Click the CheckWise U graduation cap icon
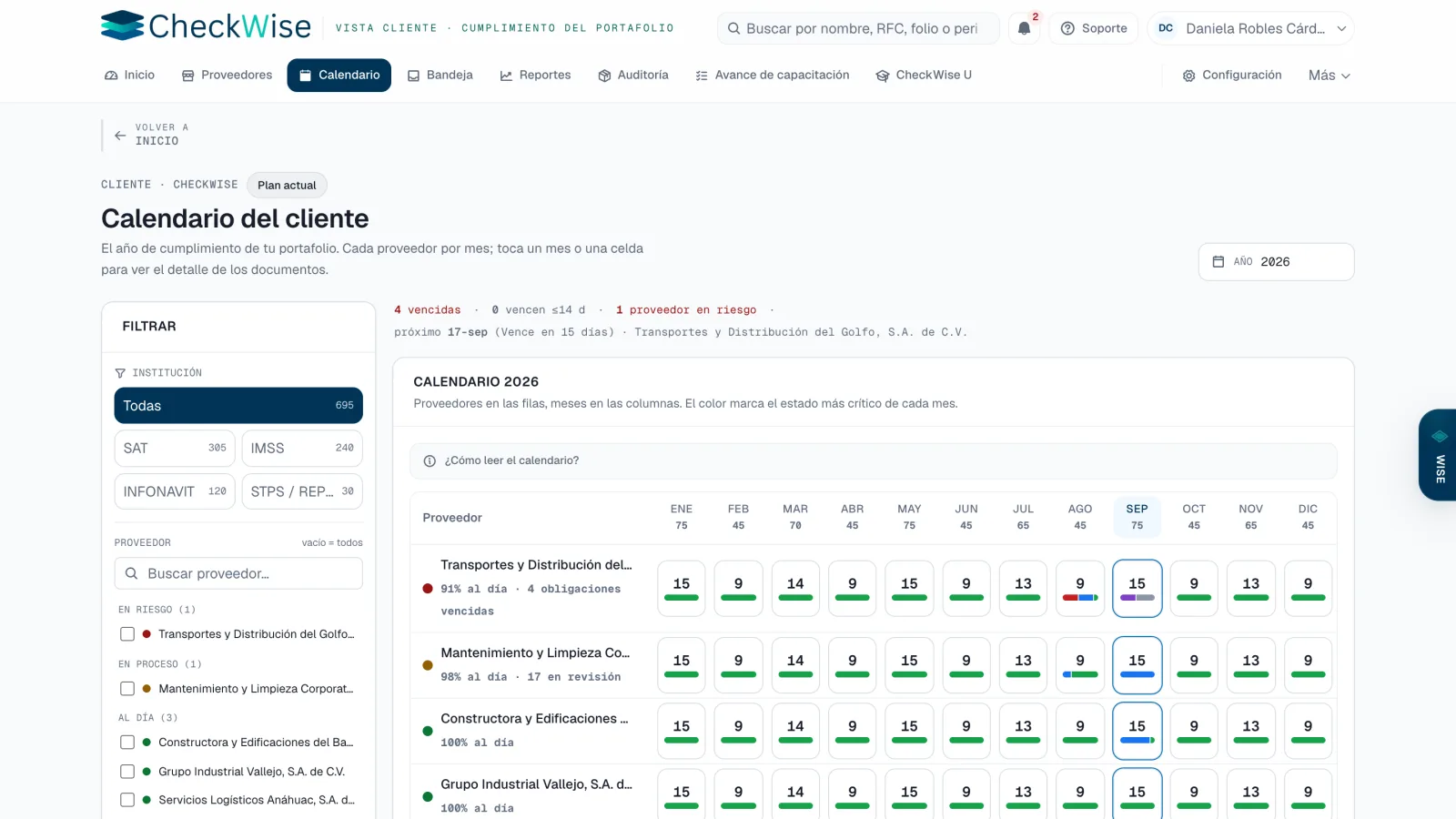1456x819 pixels. coord(883,76)
